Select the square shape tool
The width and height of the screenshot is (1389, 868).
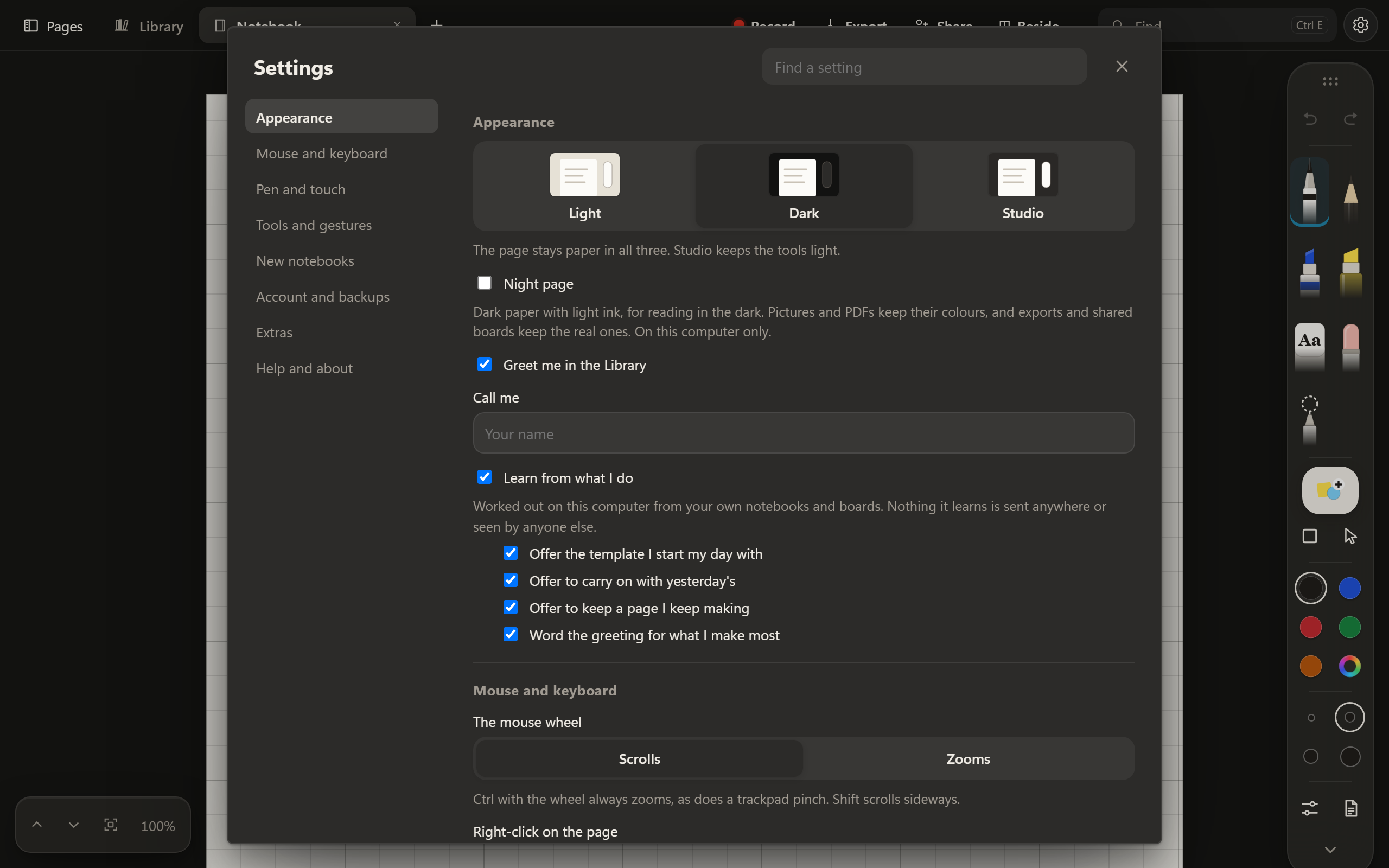pos(1309,536)
